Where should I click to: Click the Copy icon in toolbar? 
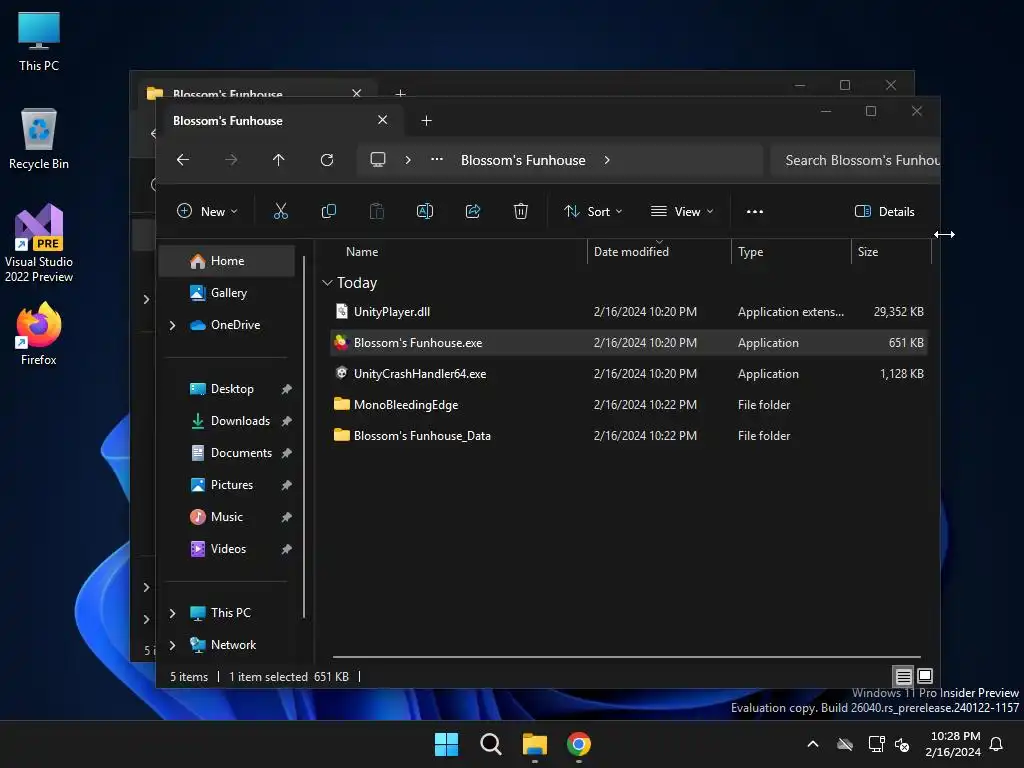328,211
